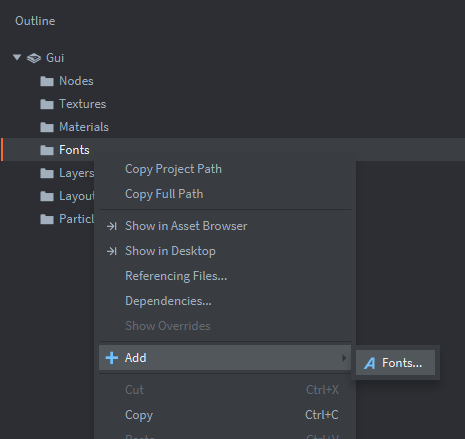465x439 pixels.
Task: Choose Copy from the context menu
Action: pos(225,415)
